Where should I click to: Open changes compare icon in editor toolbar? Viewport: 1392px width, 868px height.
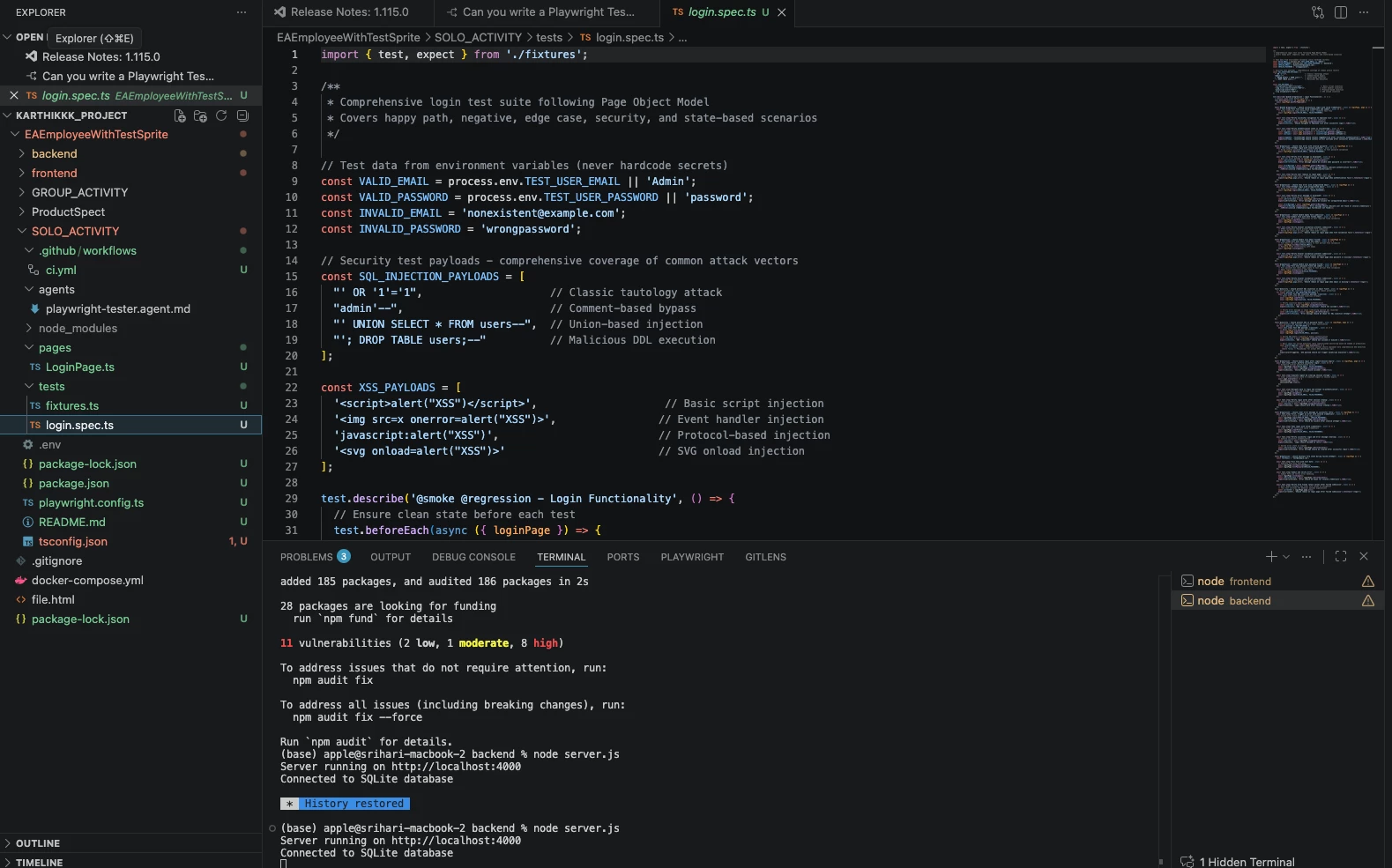pyautogui.click(x=1318, y=12)
